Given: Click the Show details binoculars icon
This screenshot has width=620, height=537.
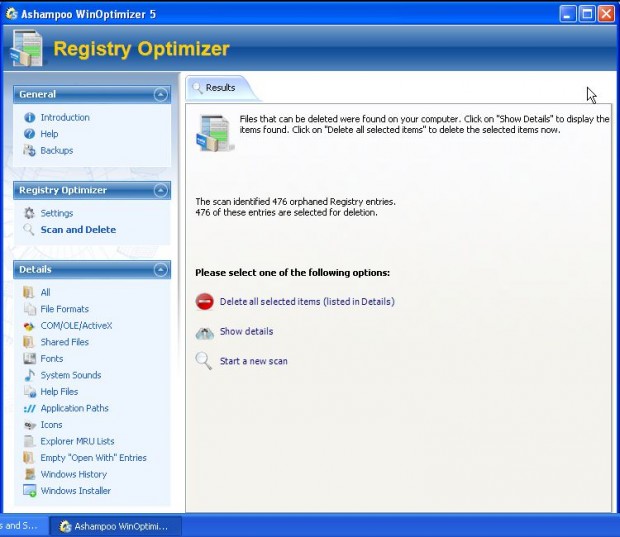Looking at the screenshot, I should 205,333.
